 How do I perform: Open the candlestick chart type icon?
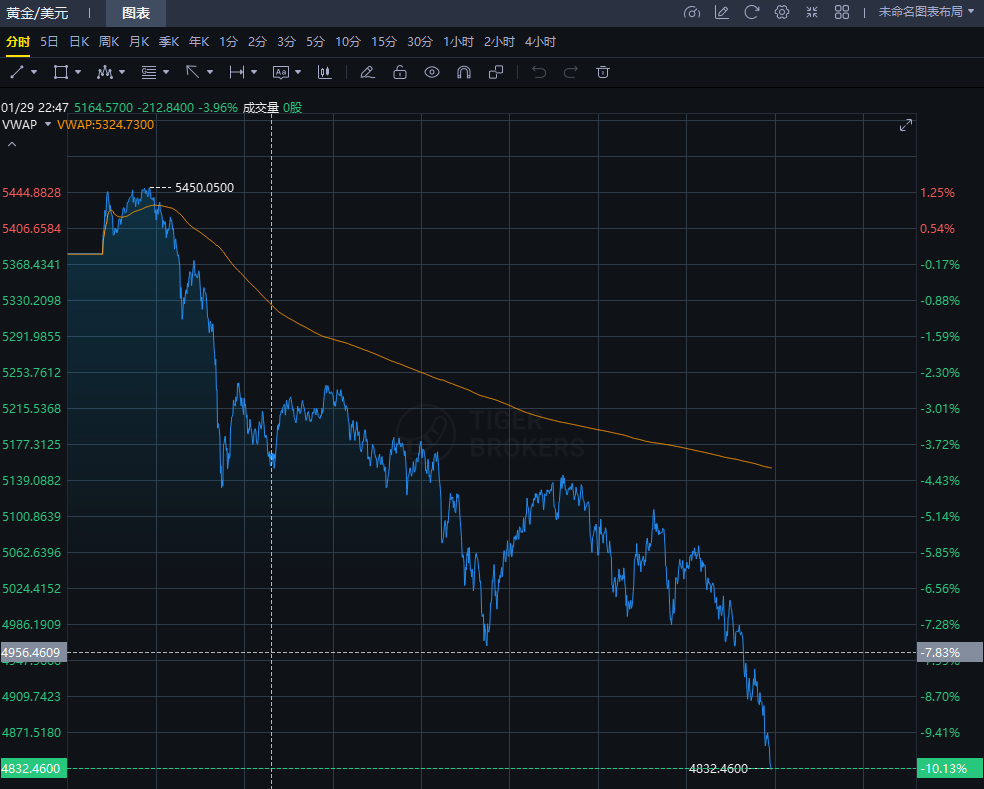point(325,72)
